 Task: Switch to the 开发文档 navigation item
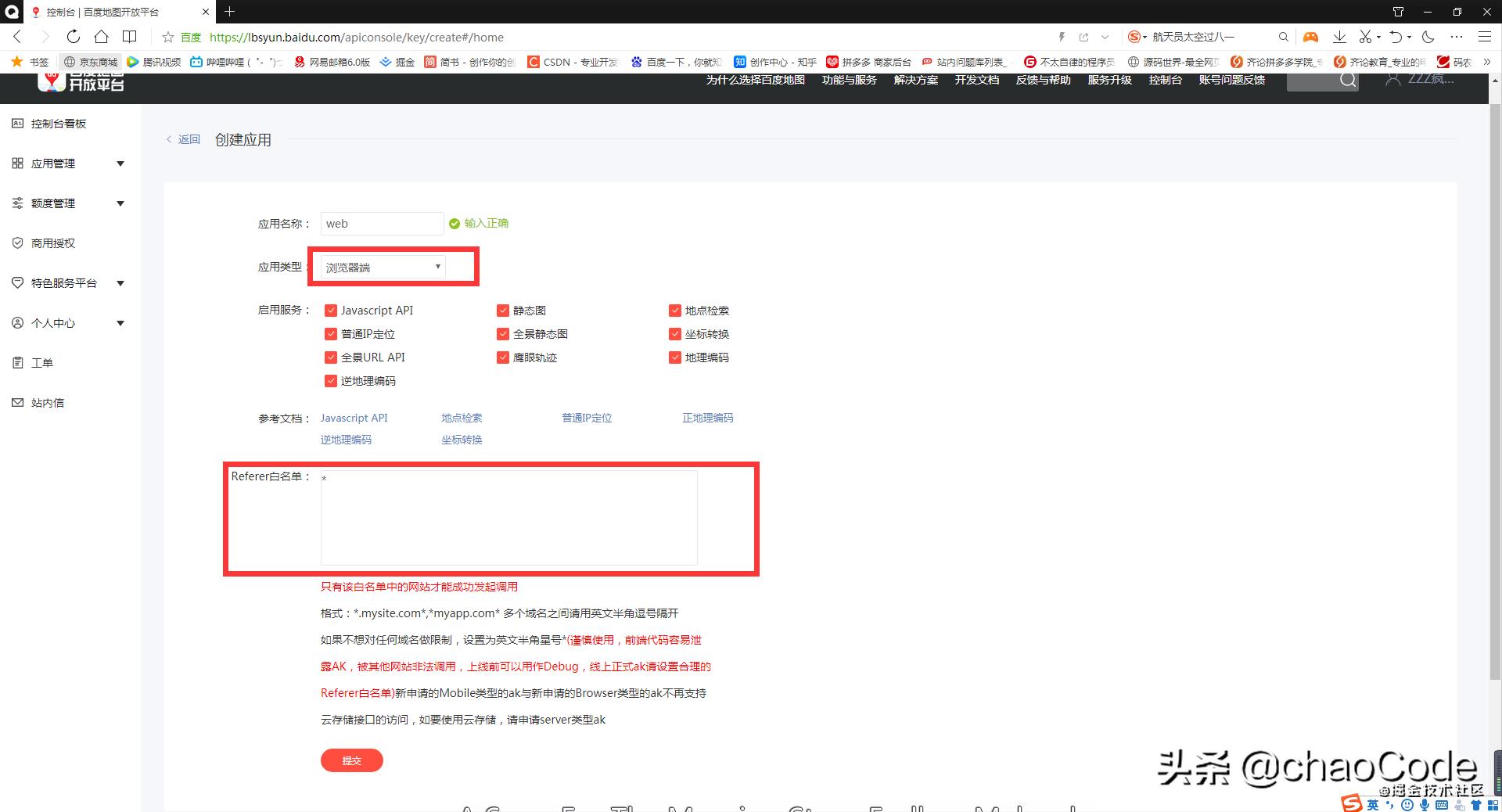pyautogui.click(x=976, y=79)
